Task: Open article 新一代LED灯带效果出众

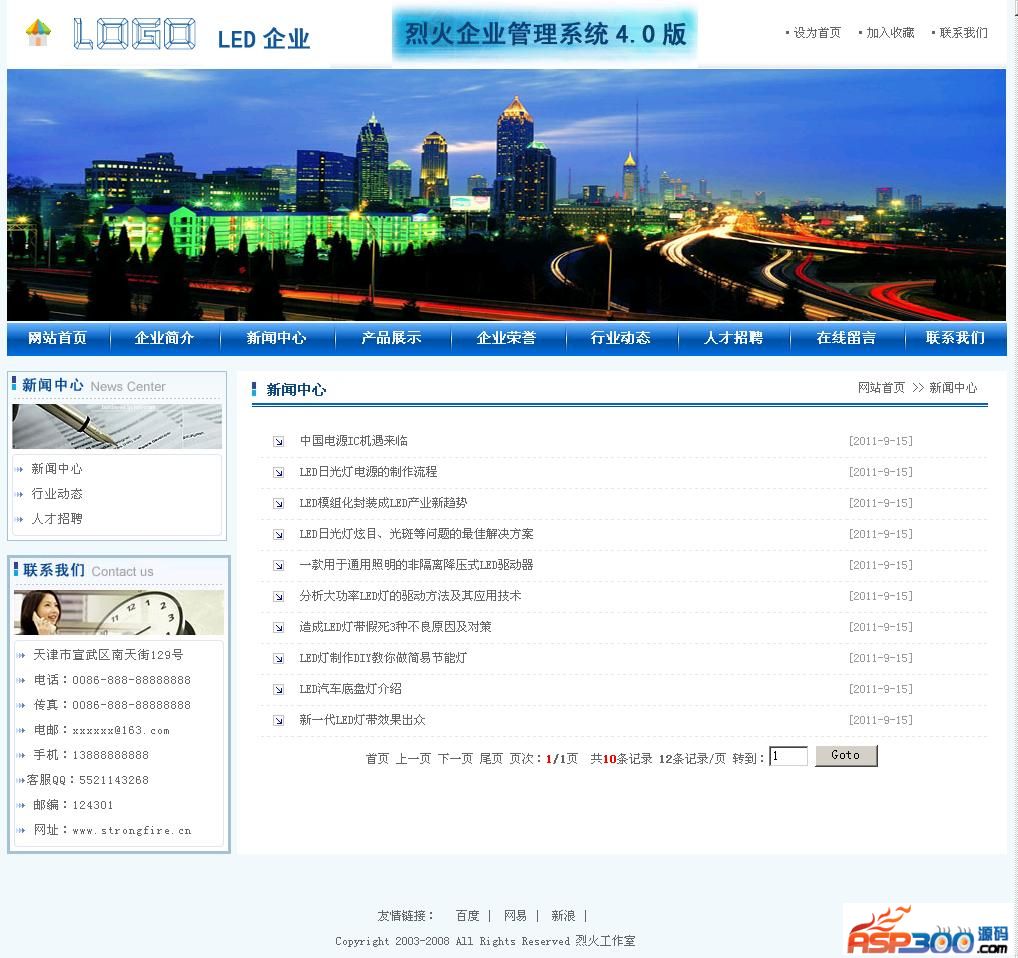Action: (362, 720)
